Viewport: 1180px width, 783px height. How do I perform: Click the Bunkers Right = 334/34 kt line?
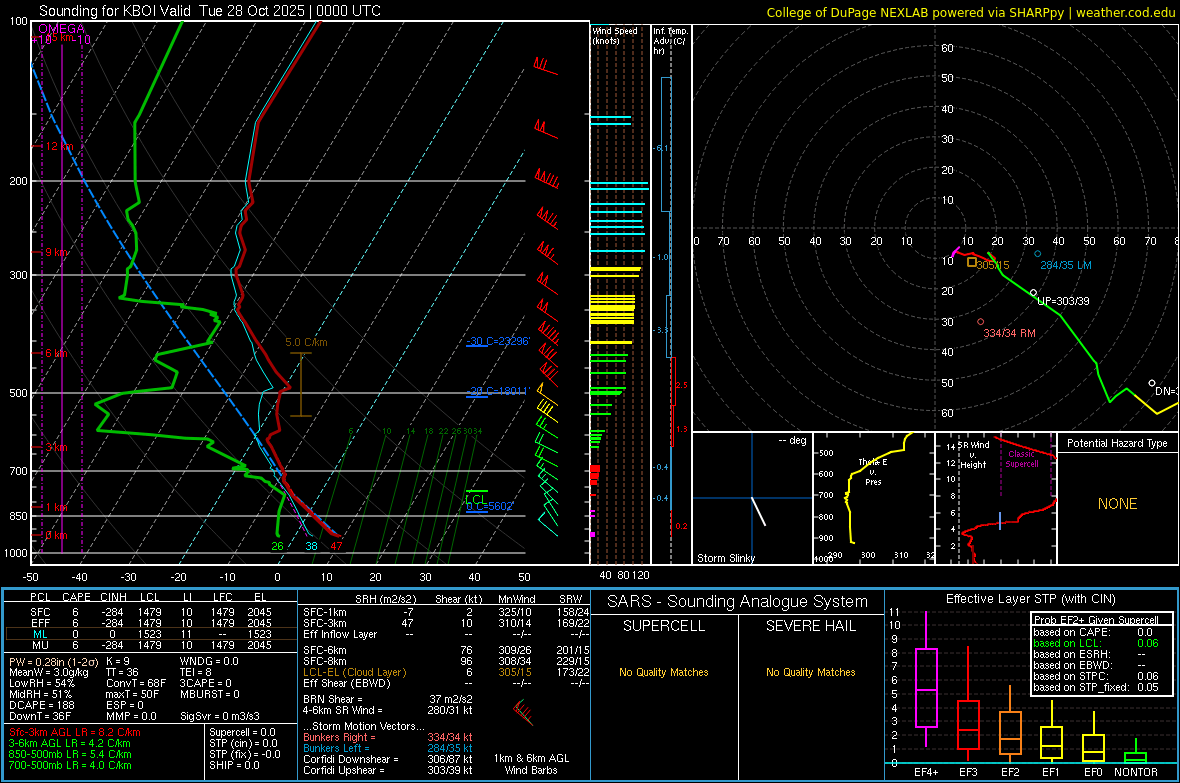coord(388,737)
